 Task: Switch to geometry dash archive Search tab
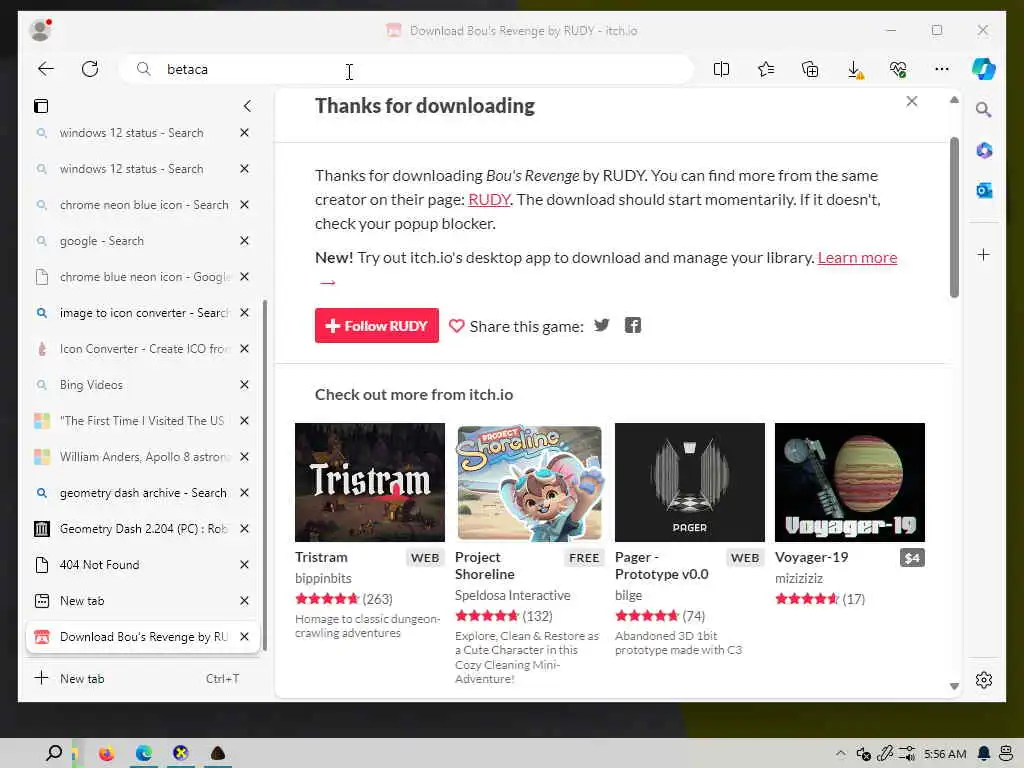(143, 492)
